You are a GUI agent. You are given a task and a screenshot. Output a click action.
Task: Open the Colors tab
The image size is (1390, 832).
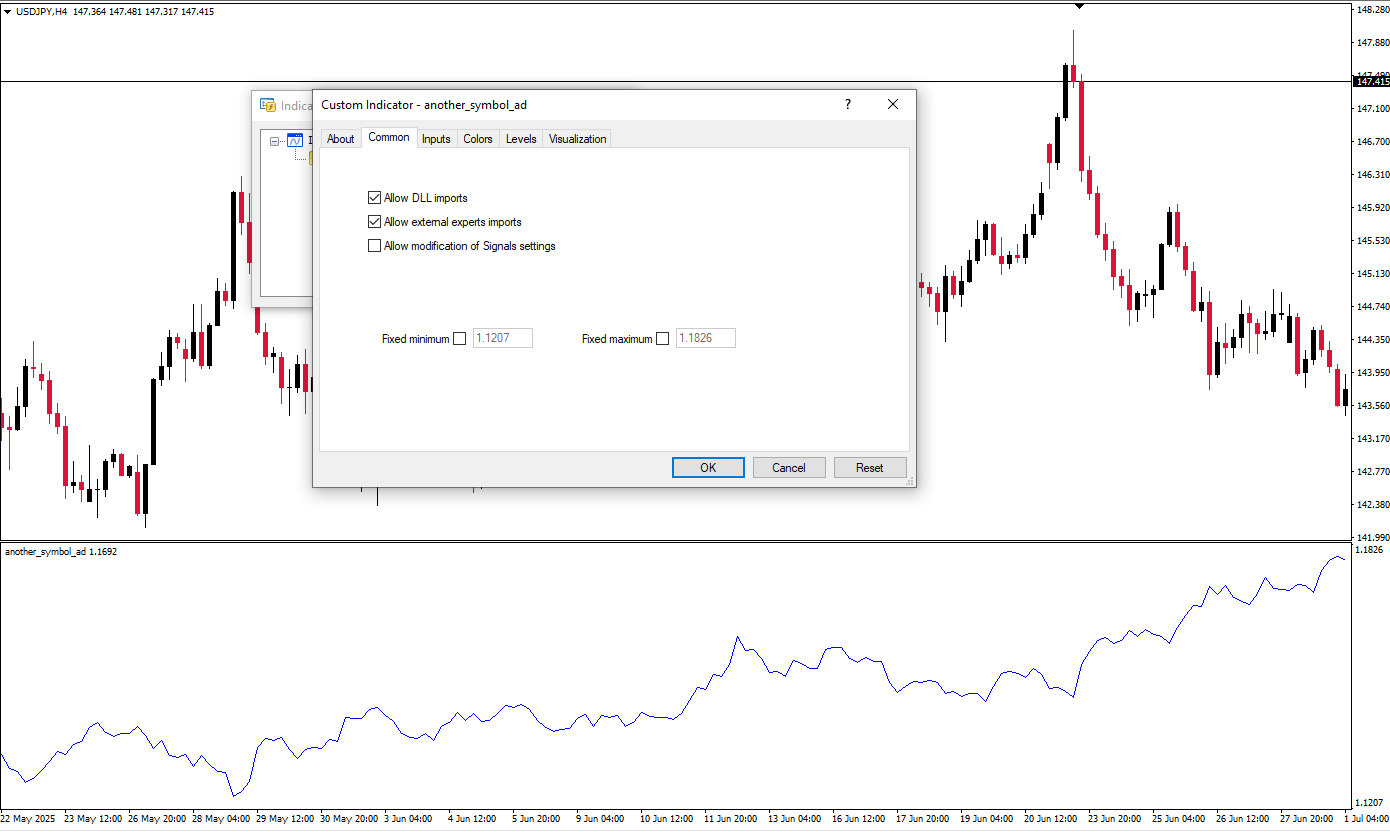click(478, 139)
